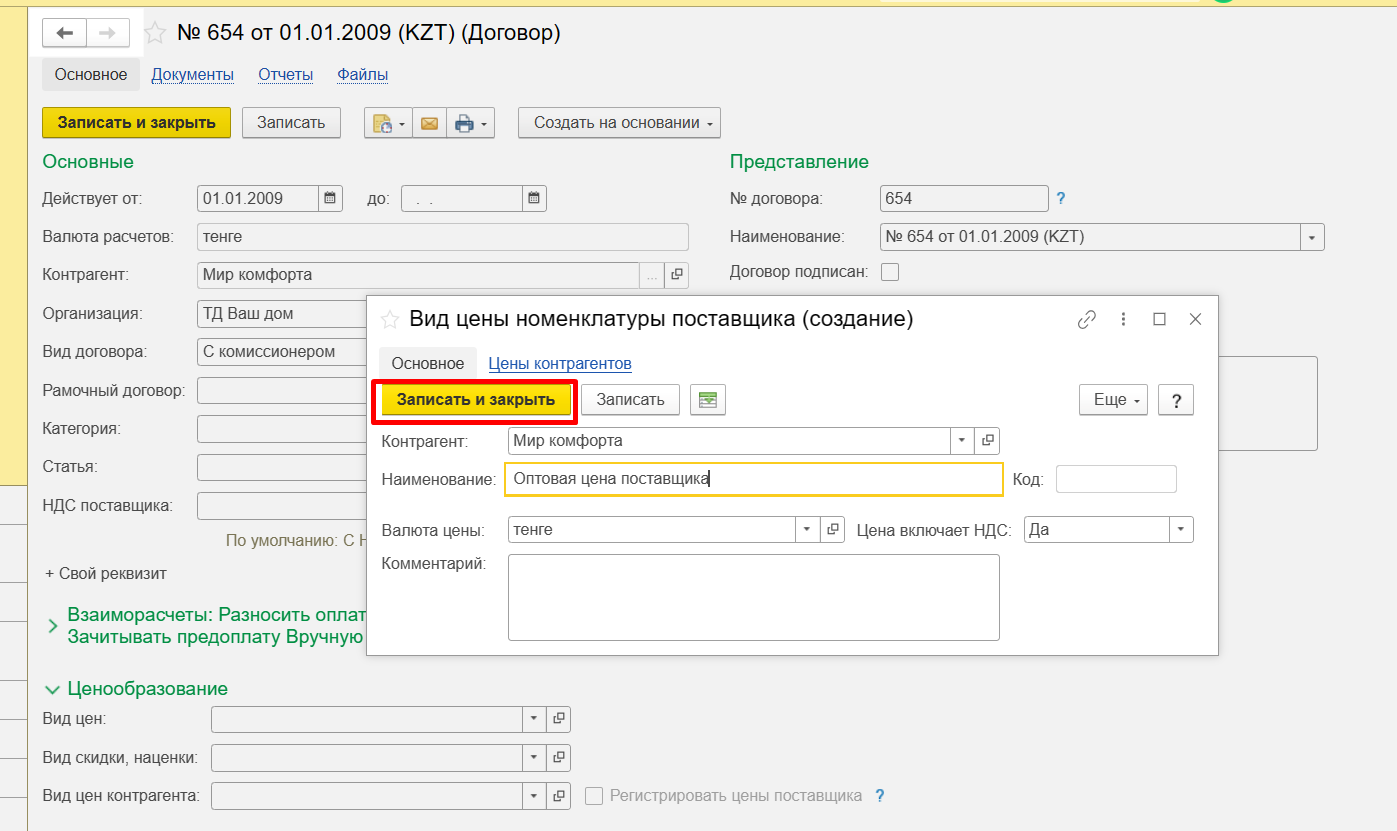The width and height of the screenshot is (1397, 831).
Task: Click the 'Комментарий' text area
Action: coord(753,597)
